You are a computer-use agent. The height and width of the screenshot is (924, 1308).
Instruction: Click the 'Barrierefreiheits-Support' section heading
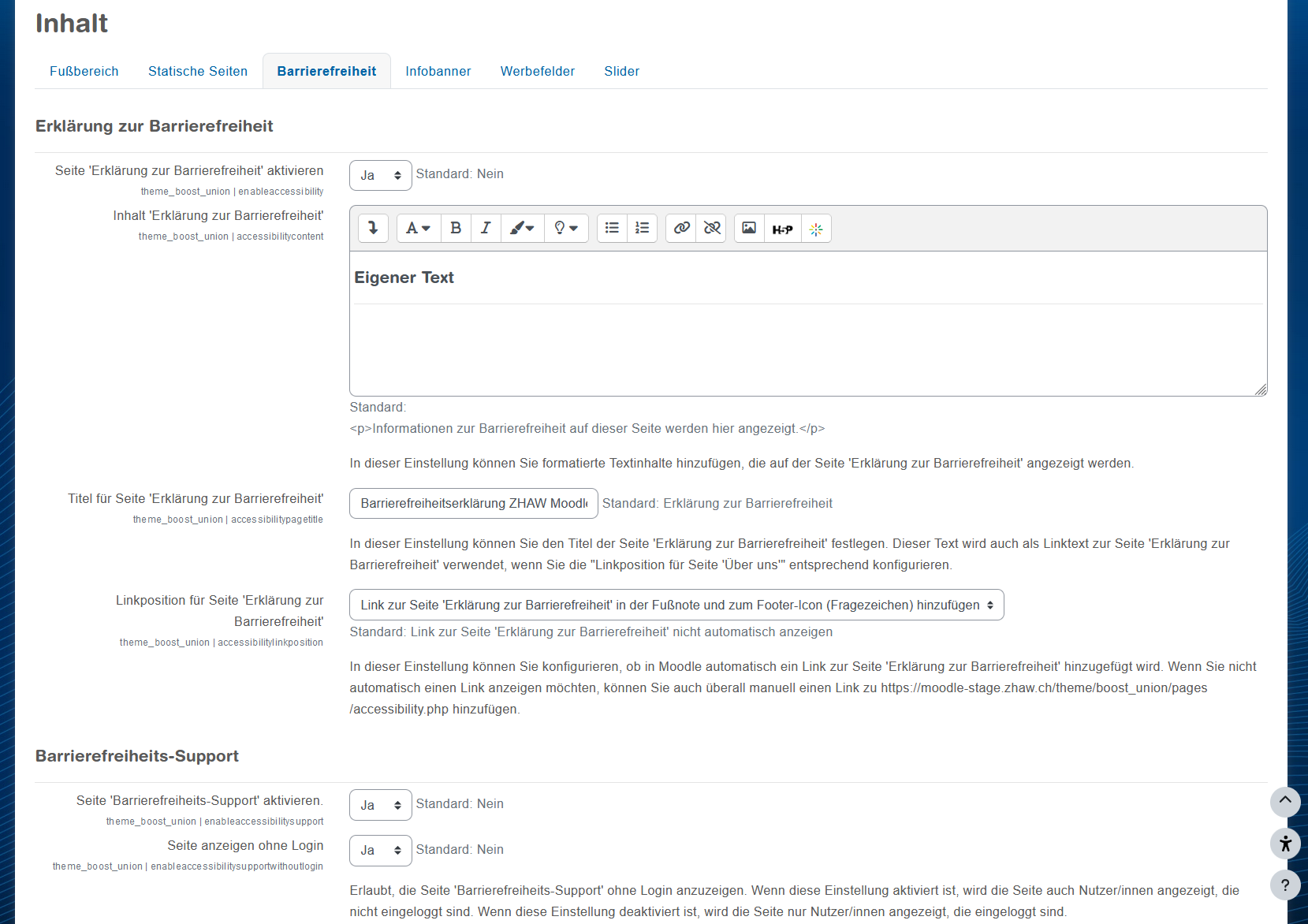[137, 756]
